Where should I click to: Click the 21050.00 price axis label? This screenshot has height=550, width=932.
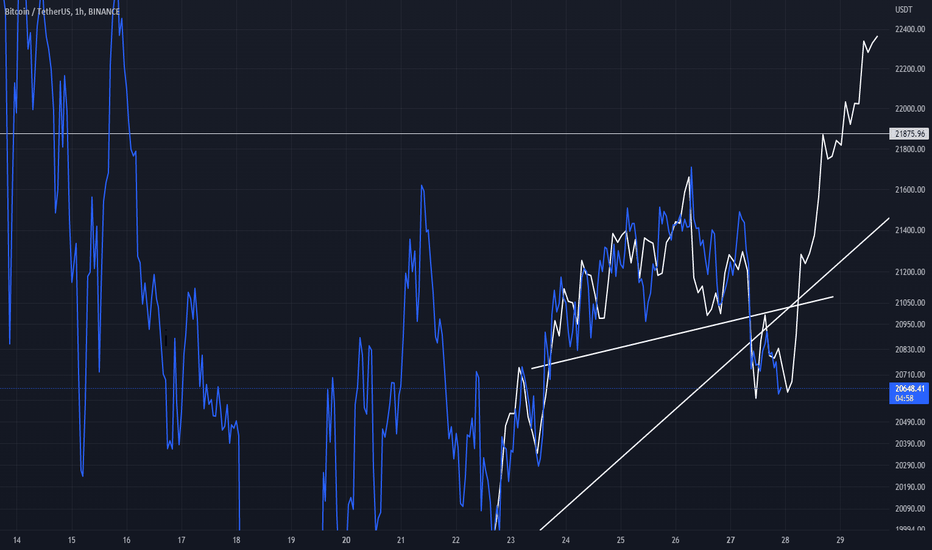[910, 303]
